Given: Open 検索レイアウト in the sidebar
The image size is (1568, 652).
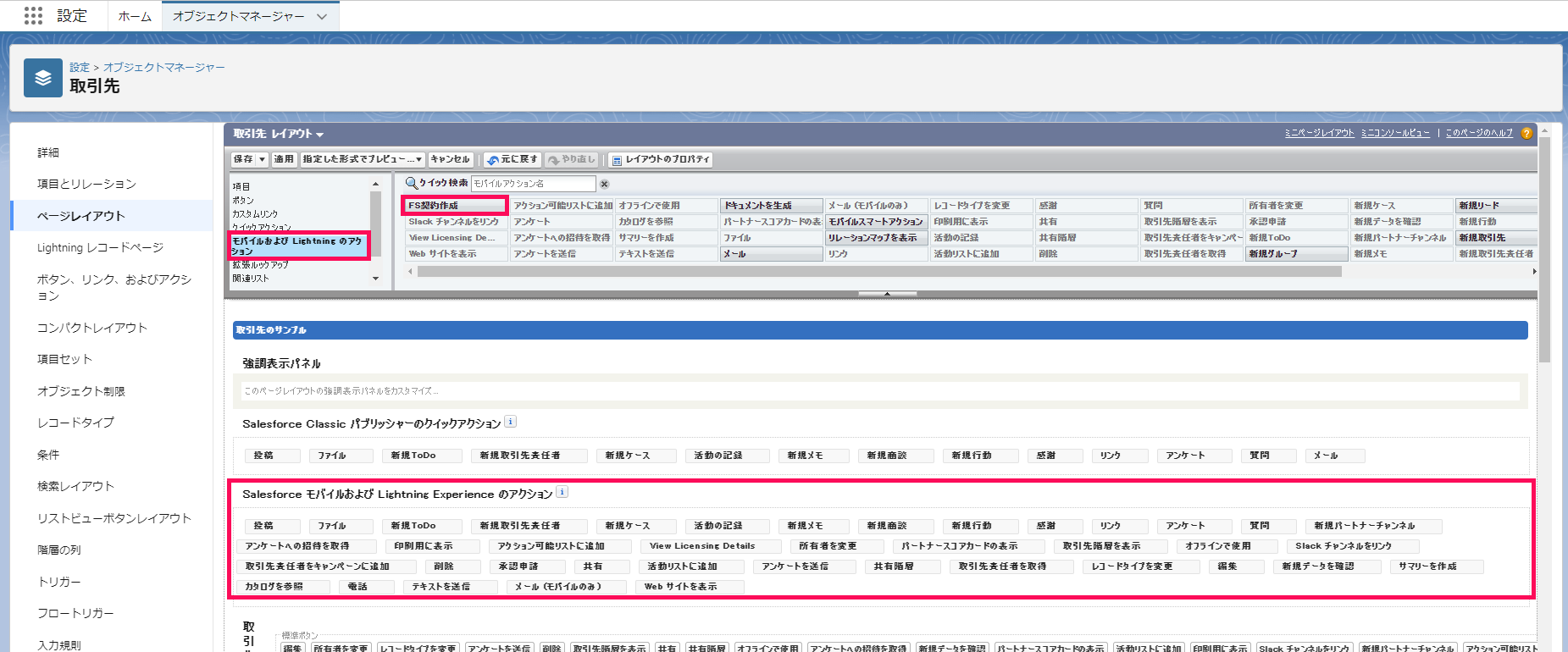Looking at the screenshot, I should click(75, 486).
